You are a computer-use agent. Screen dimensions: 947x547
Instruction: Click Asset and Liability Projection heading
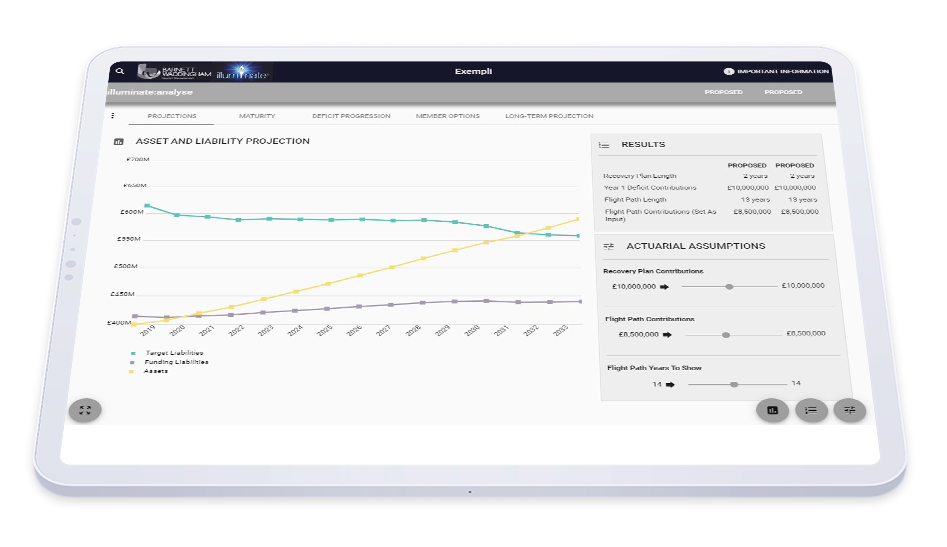click(x=222, y=141)
